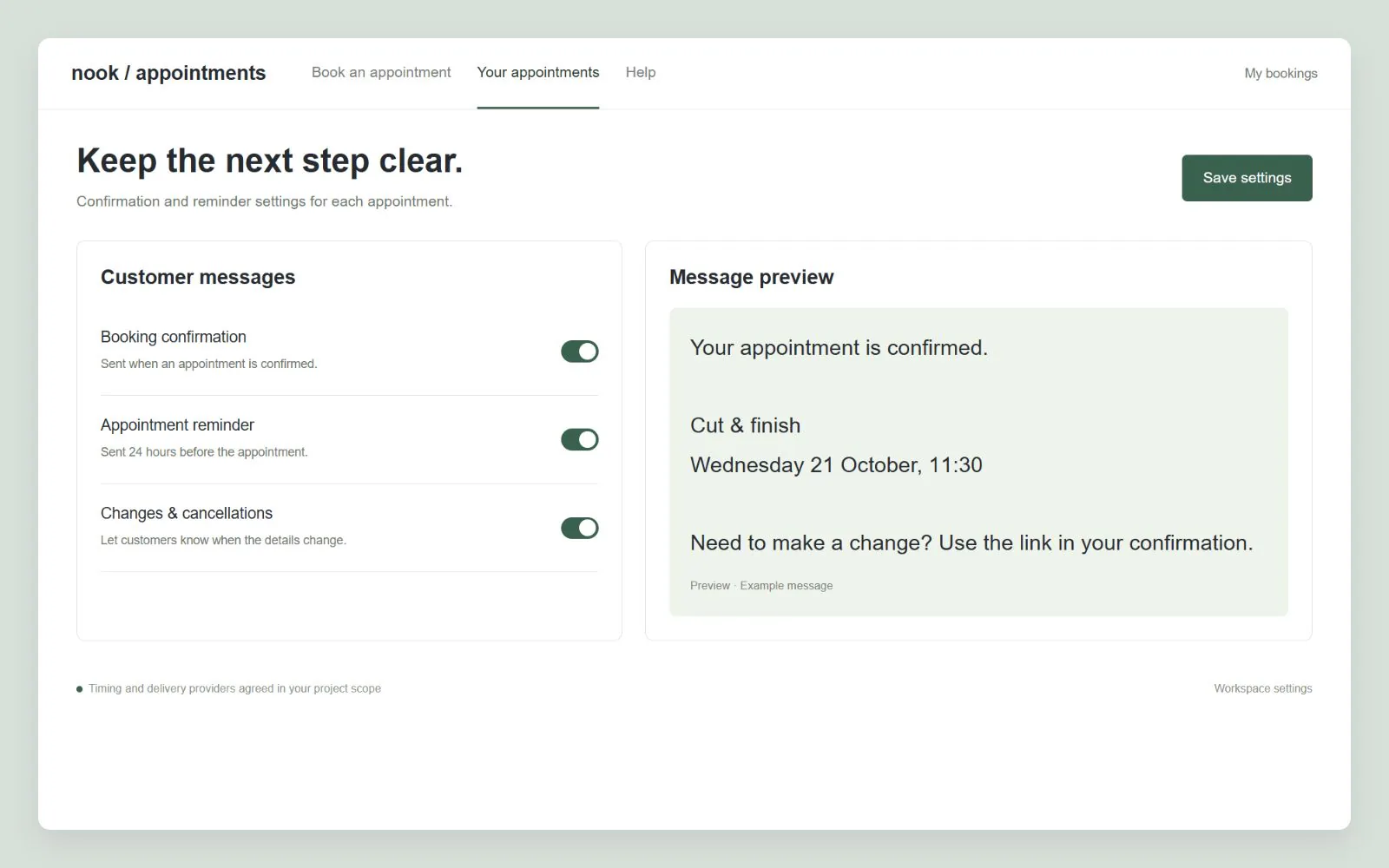Image resolution: width=1389 pixels, height=868 pixels.
Task: Click 'Sent 24 hours before the appointment.' text
Action: coord(204,452)
